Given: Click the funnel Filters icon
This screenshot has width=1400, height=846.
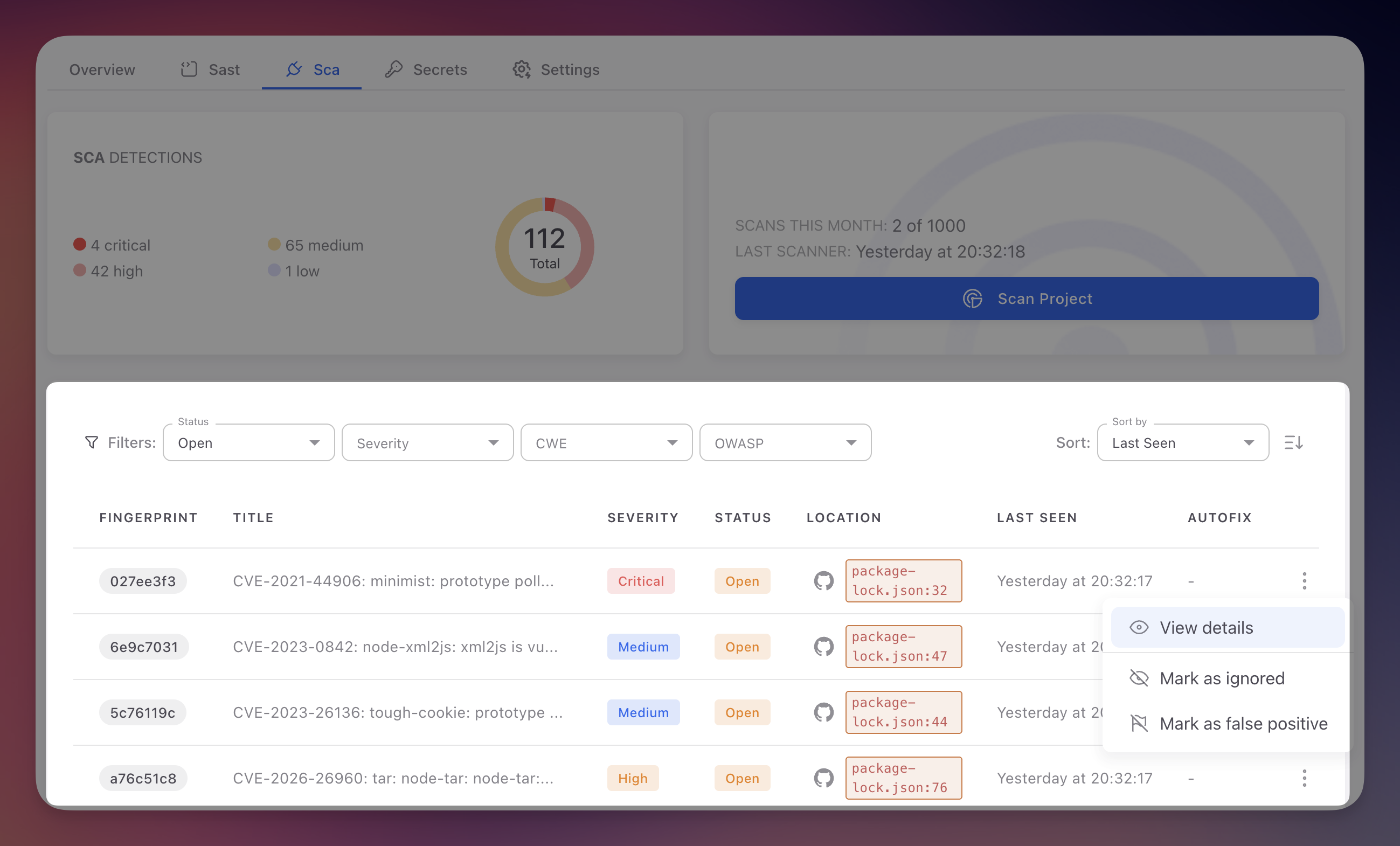Looking at the screenshot, I should click(x=92, y=442).
